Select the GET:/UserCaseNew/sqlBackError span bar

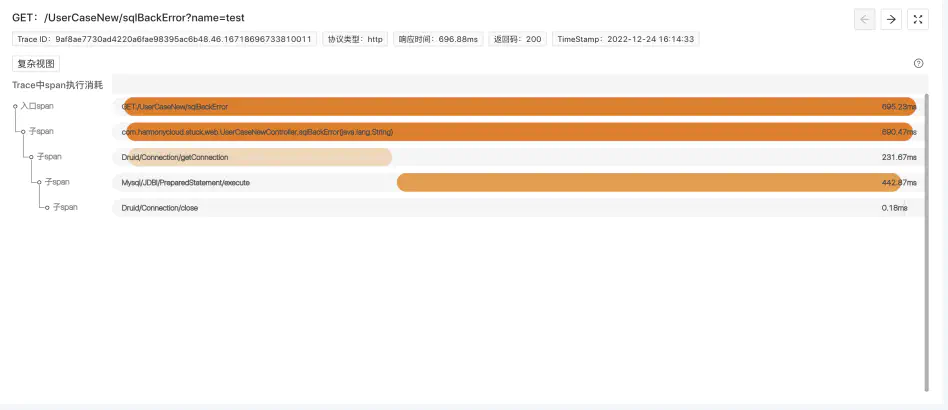519,106
